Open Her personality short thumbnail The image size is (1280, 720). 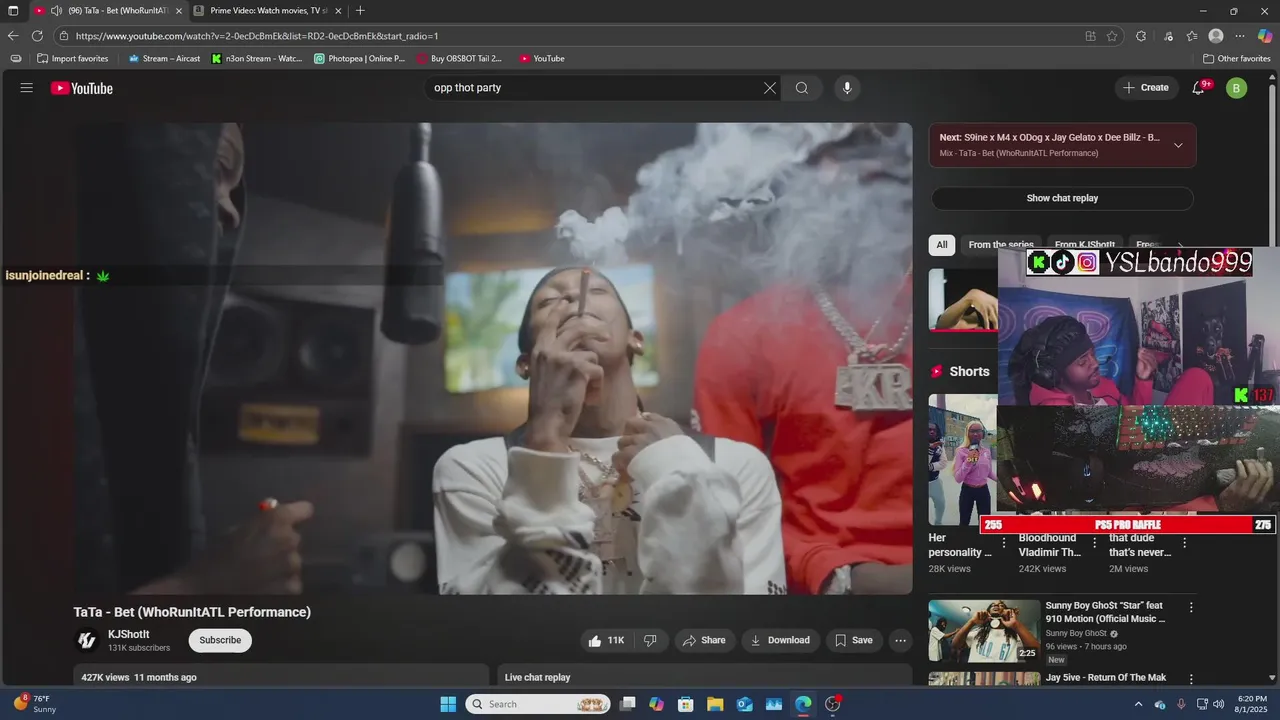click(962, 460)
